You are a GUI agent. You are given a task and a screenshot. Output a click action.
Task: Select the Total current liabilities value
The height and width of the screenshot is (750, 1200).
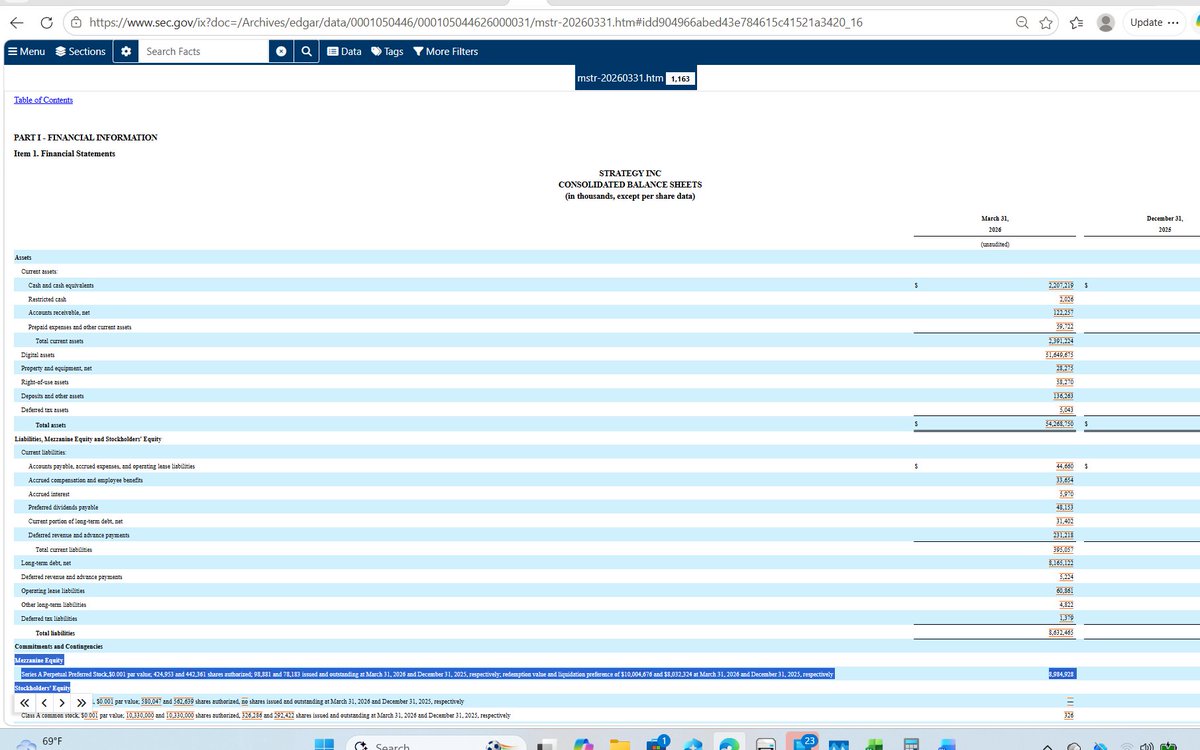coord(1062,549)
